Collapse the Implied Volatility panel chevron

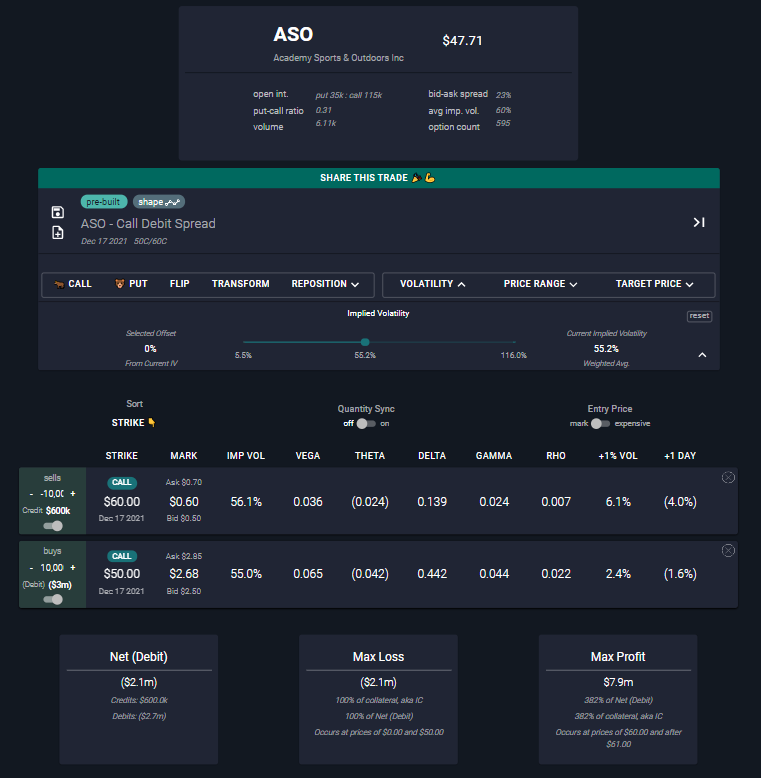coord(702,355)
